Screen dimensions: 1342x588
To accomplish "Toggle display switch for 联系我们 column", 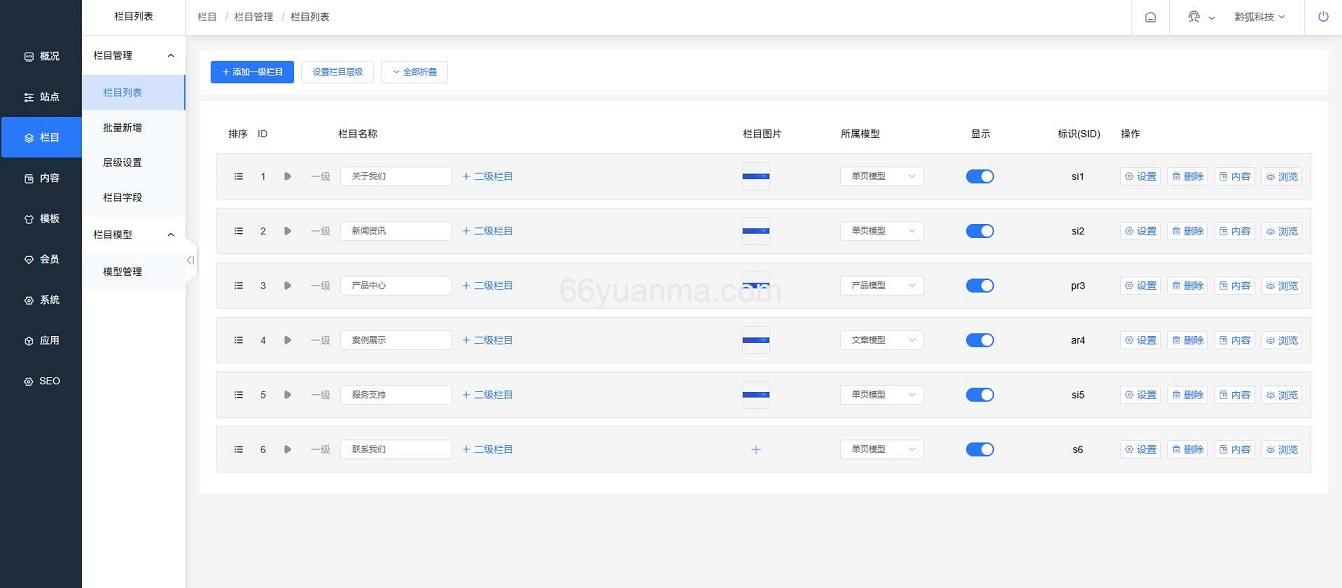I will point(980,449).
